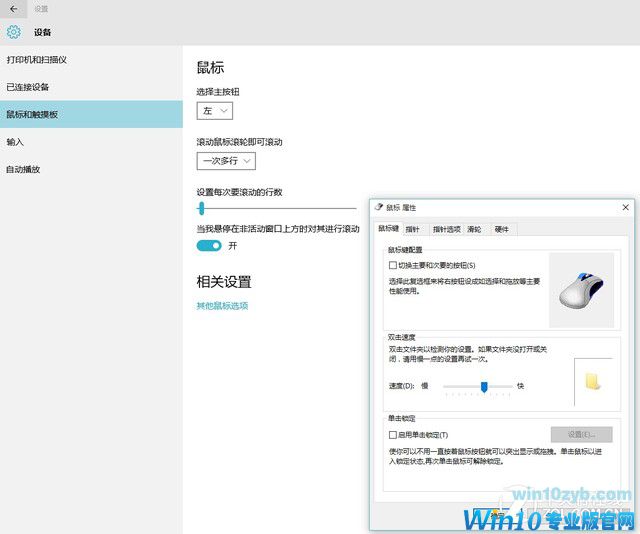Click the 设置(E)... button in 单击锁定
This screenshot has width=640, height=534.
point(582,434)
